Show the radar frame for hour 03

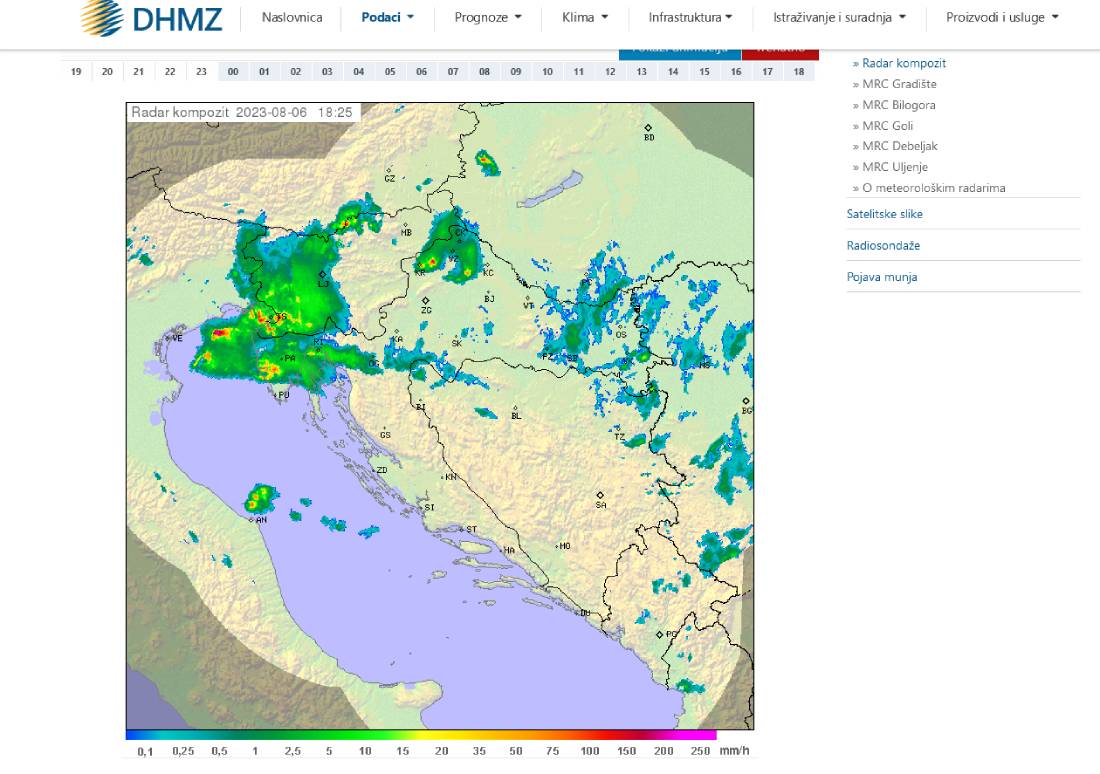point(327,72)
